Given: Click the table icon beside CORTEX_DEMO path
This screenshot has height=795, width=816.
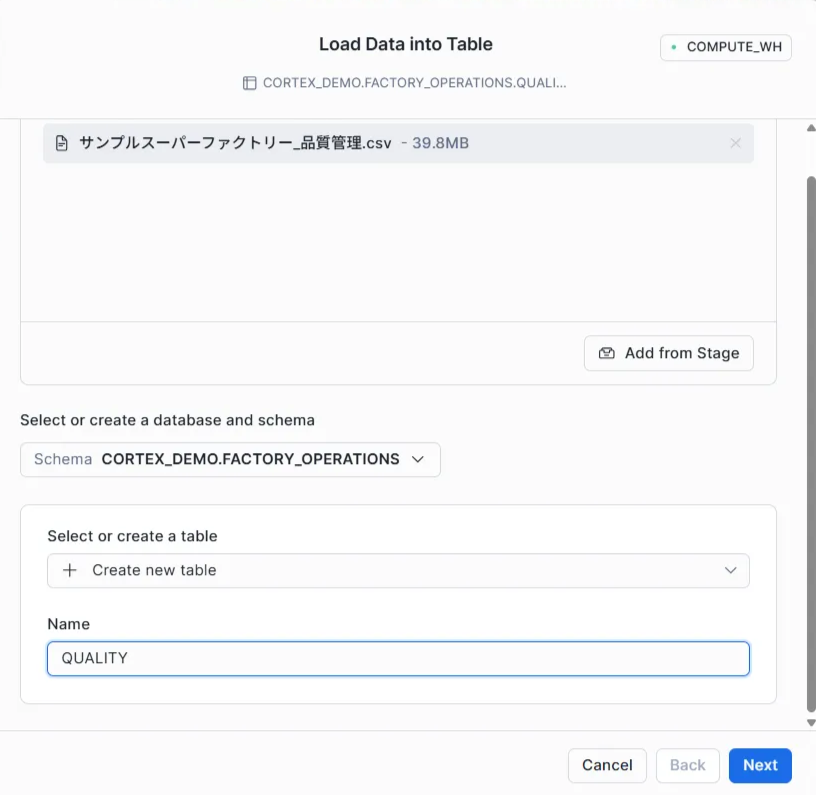Looking at the screenshot, I should [x=250, y=83].
